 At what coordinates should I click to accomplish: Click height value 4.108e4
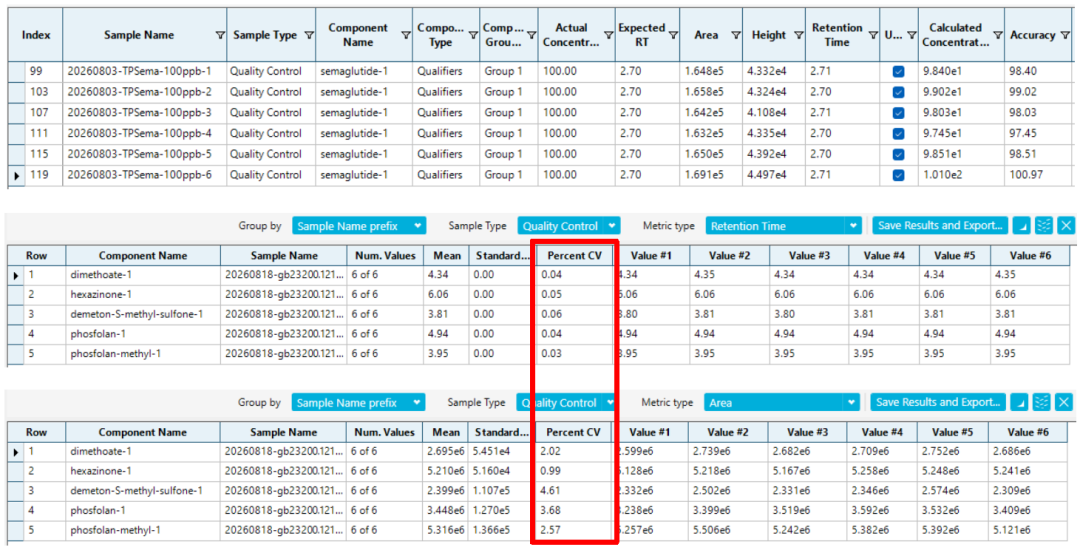pos(766,113)
